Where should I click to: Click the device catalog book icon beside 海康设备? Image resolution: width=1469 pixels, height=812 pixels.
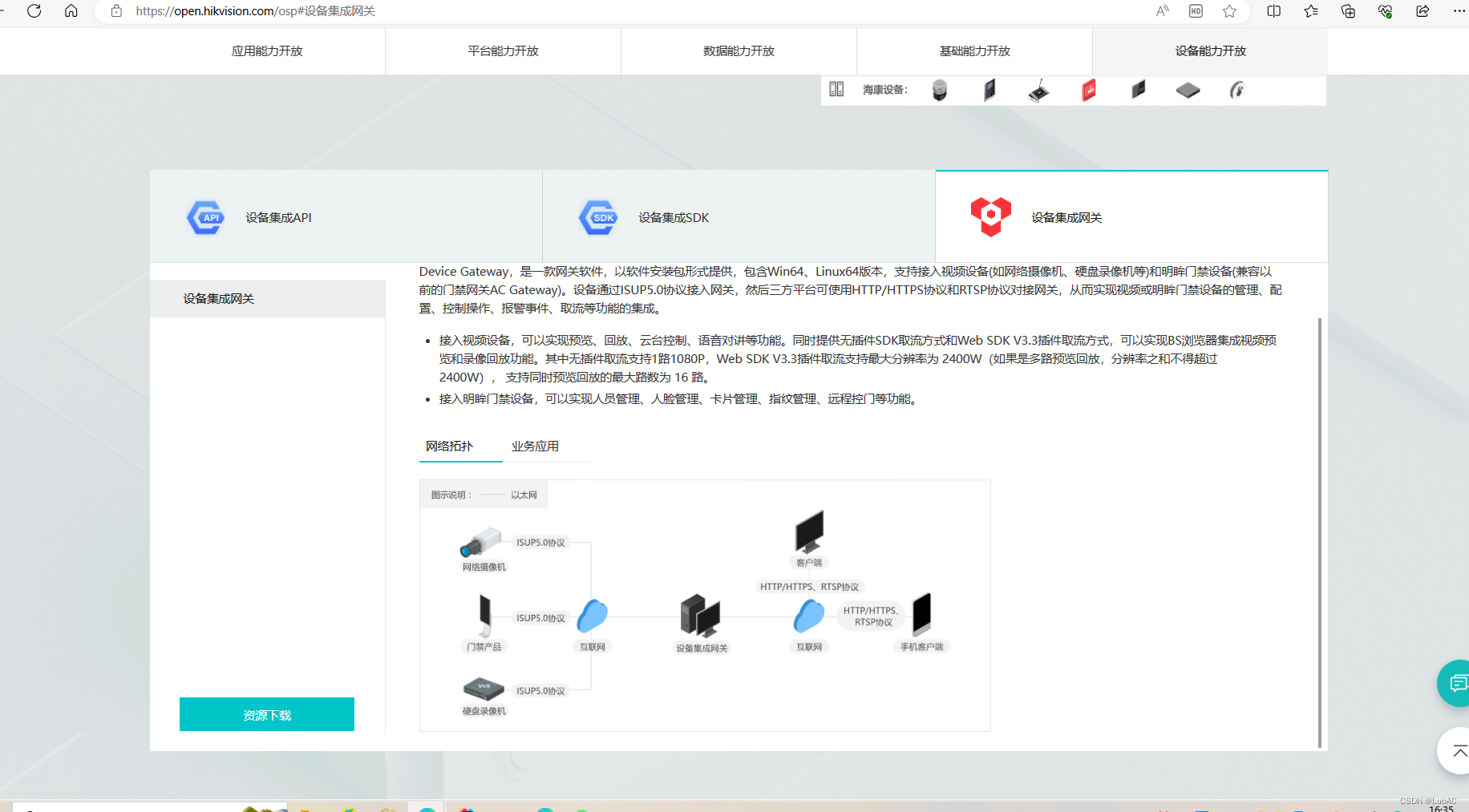[x=836, y=89]
